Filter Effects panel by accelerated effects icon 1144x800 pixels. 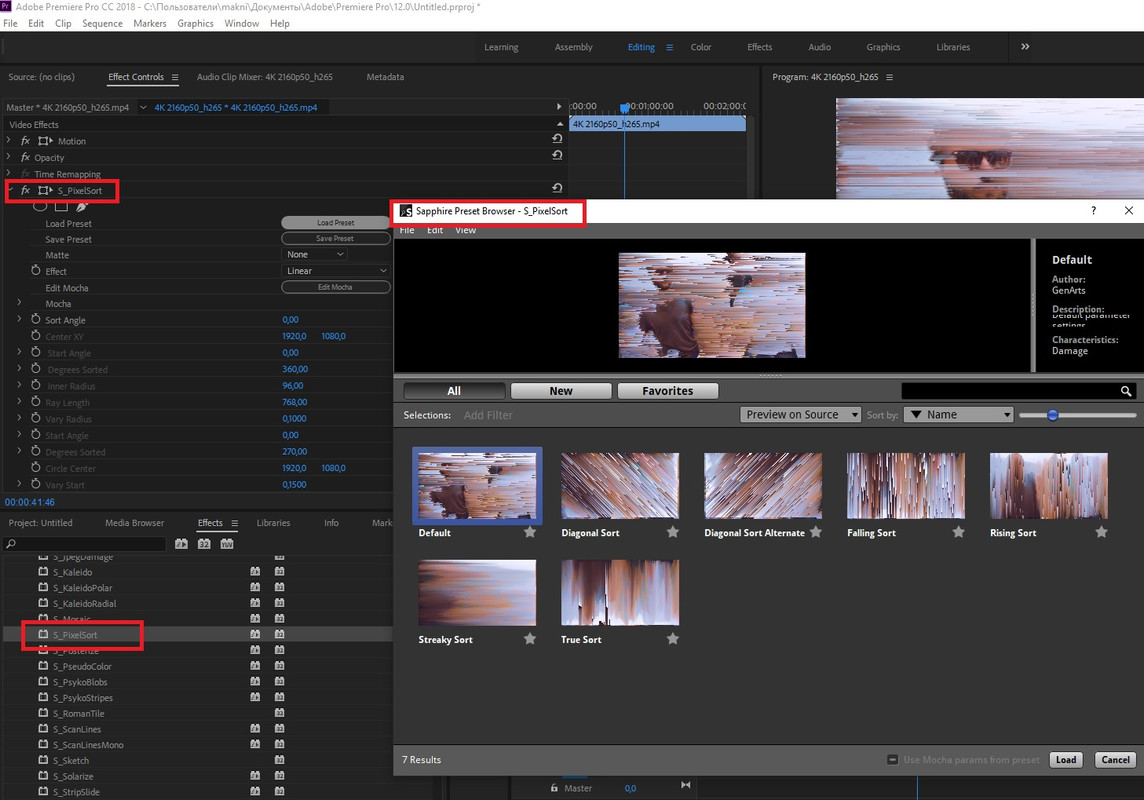[182, 544]
